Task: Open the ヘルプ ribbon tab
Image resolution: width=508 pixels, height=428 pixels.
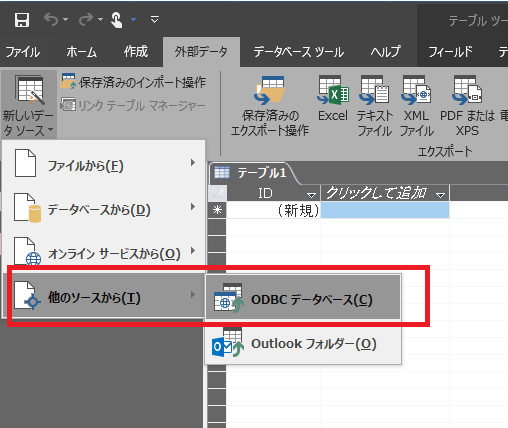Action: (385, 52)
